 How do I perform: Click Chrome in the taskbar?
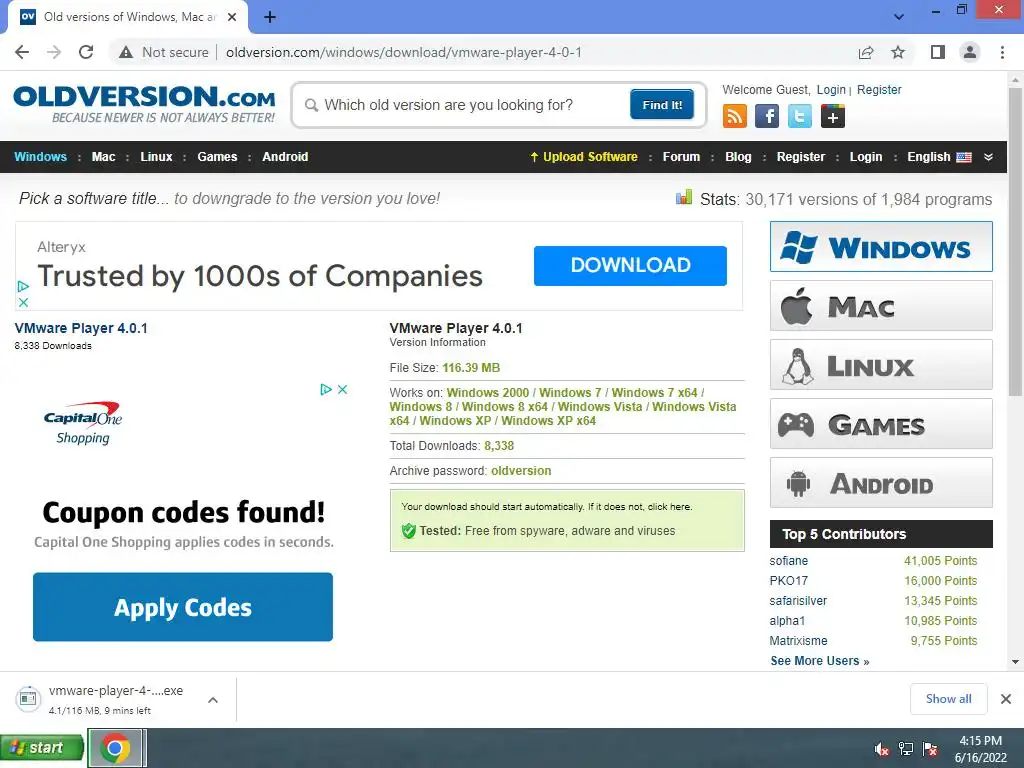[x=115, y=748]
